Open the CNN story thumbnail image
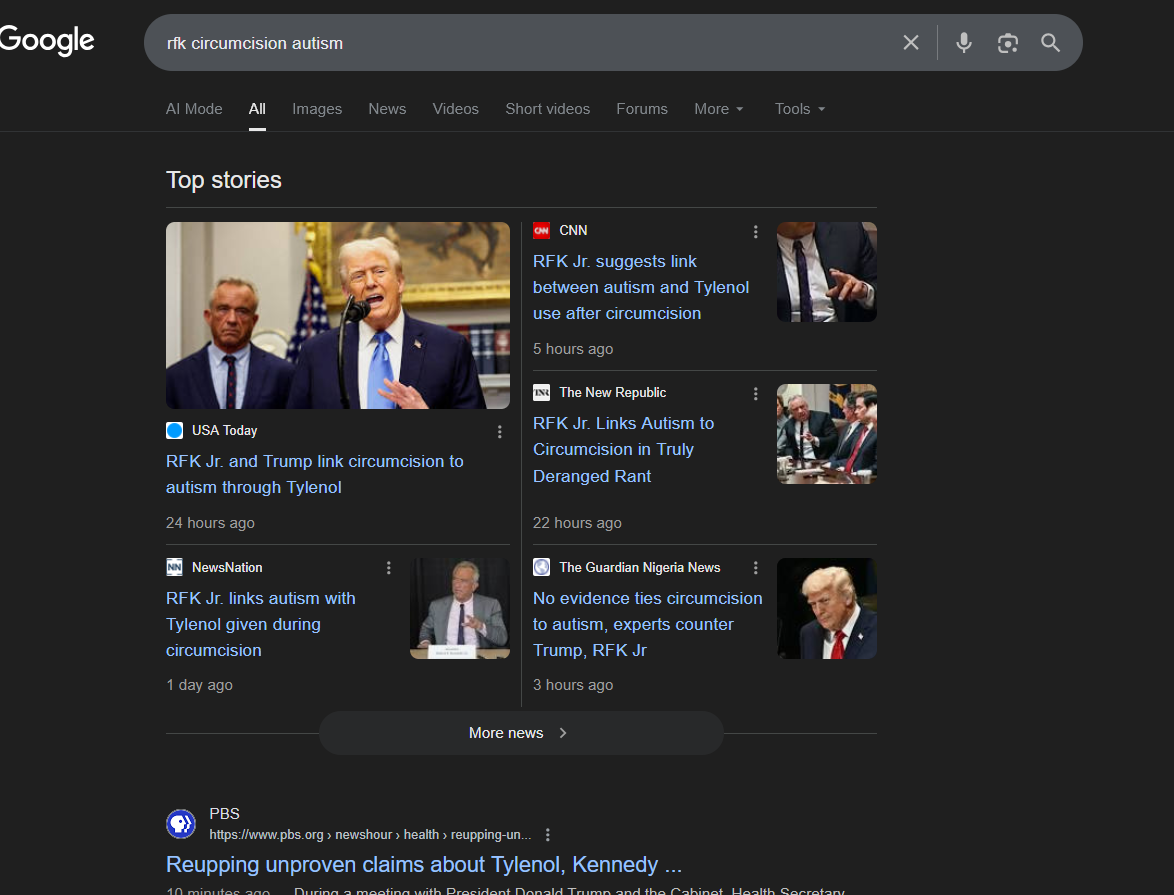The width and height of the screenshot is (1174, 895). tap(827, 272)
